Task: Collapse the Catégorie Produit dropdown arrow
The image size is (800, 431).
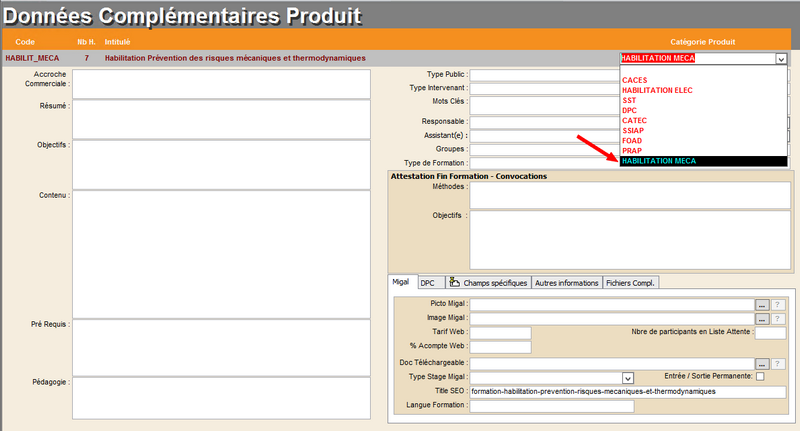Action: click(x=780, y=59)
